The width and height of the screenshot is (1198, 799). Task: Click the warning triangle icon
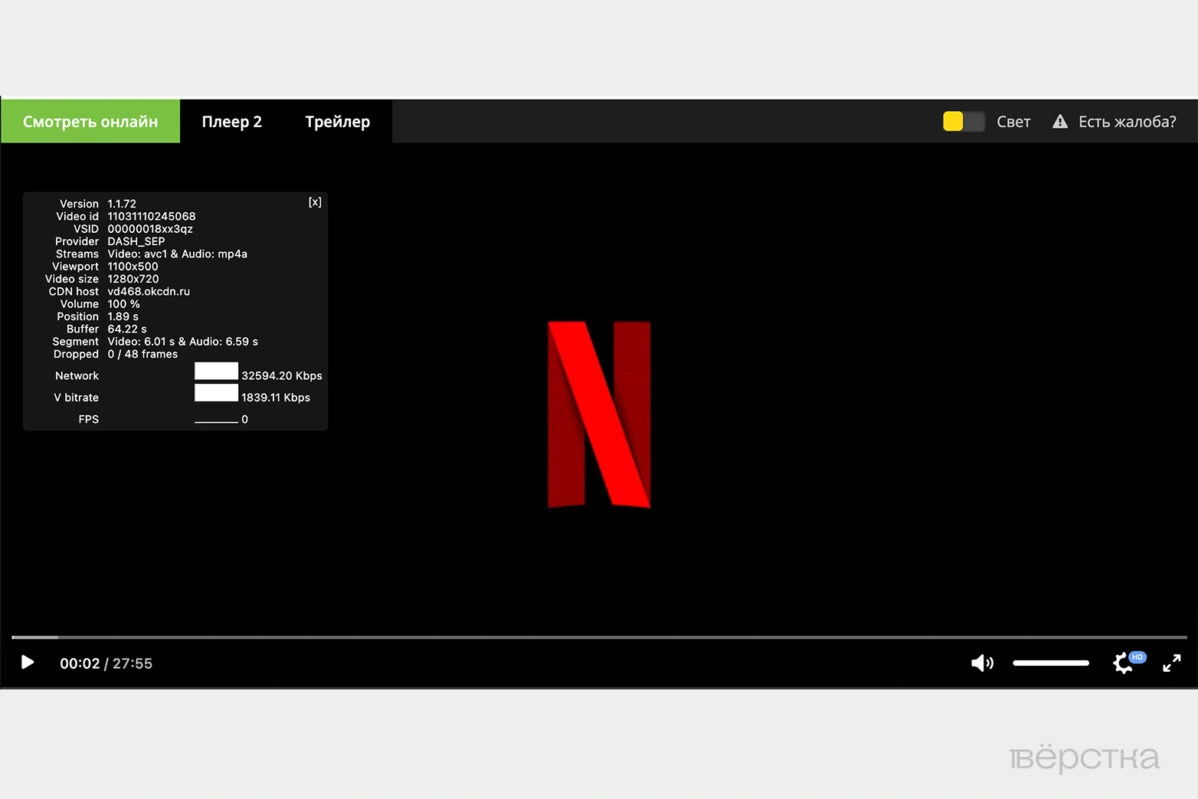(1060, 122)
